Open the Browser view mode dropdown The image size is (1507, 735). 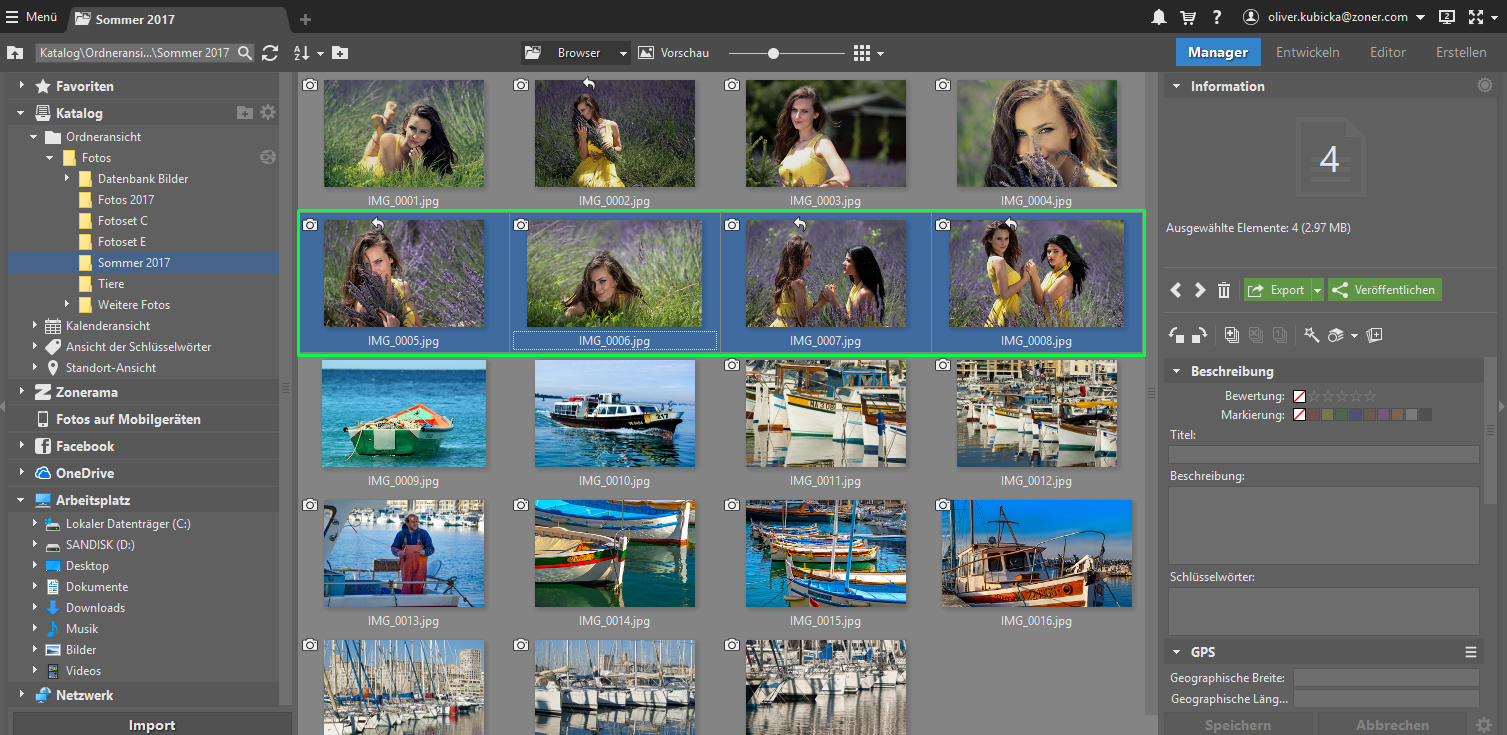(623, 53)
